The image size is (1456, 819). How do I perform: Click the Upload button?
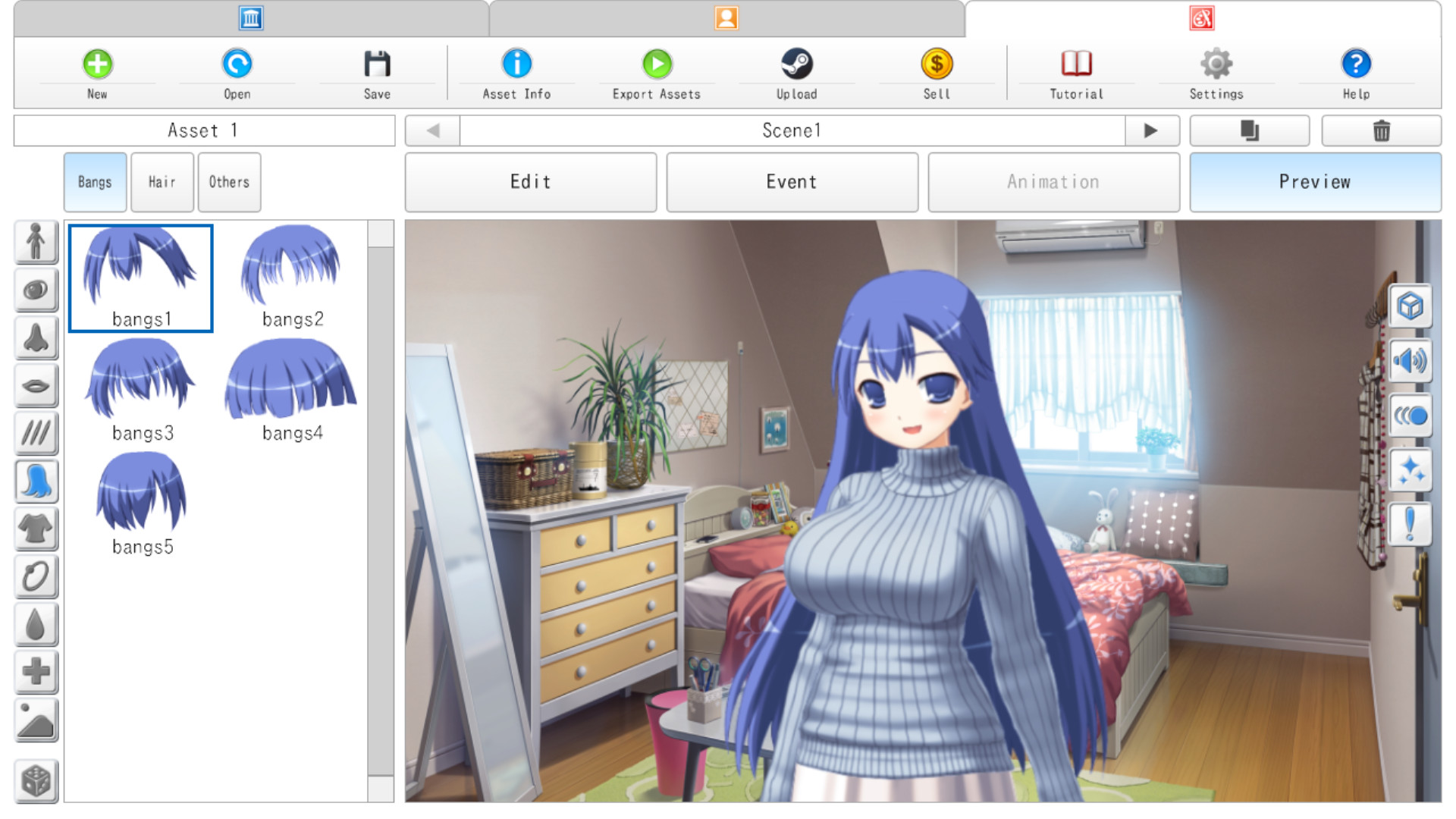point(797,72)
